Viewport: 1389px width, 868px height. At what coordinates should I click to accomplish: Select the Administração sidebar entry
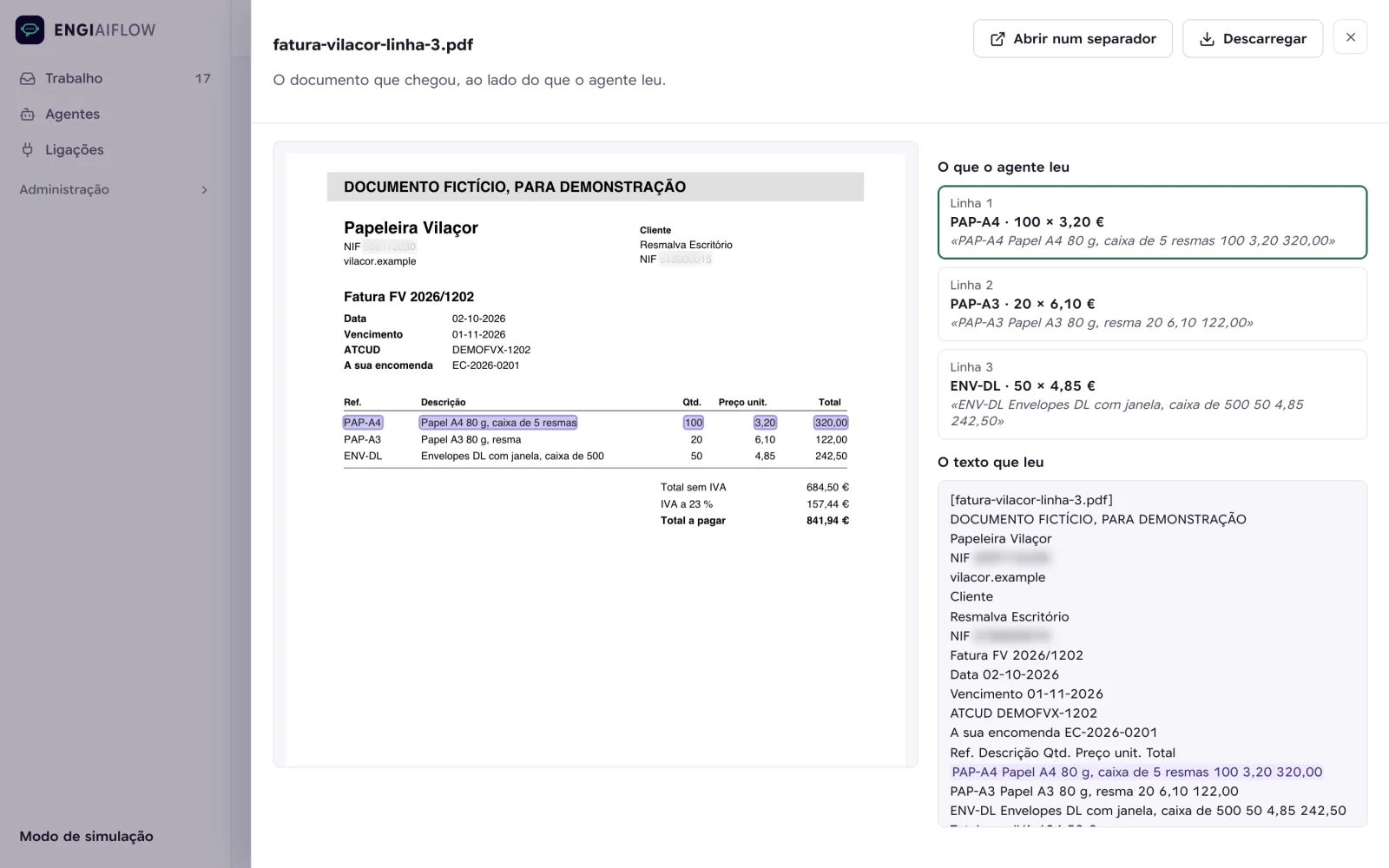click(x=115, y=189)
